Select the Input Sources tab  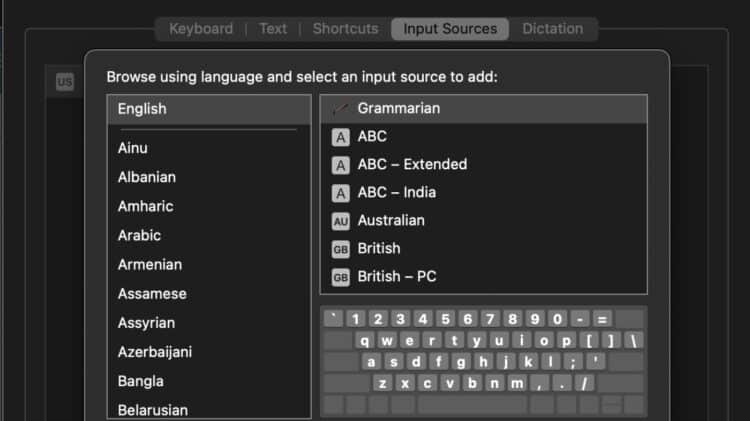pyautogui.click(x=450, y=29)
